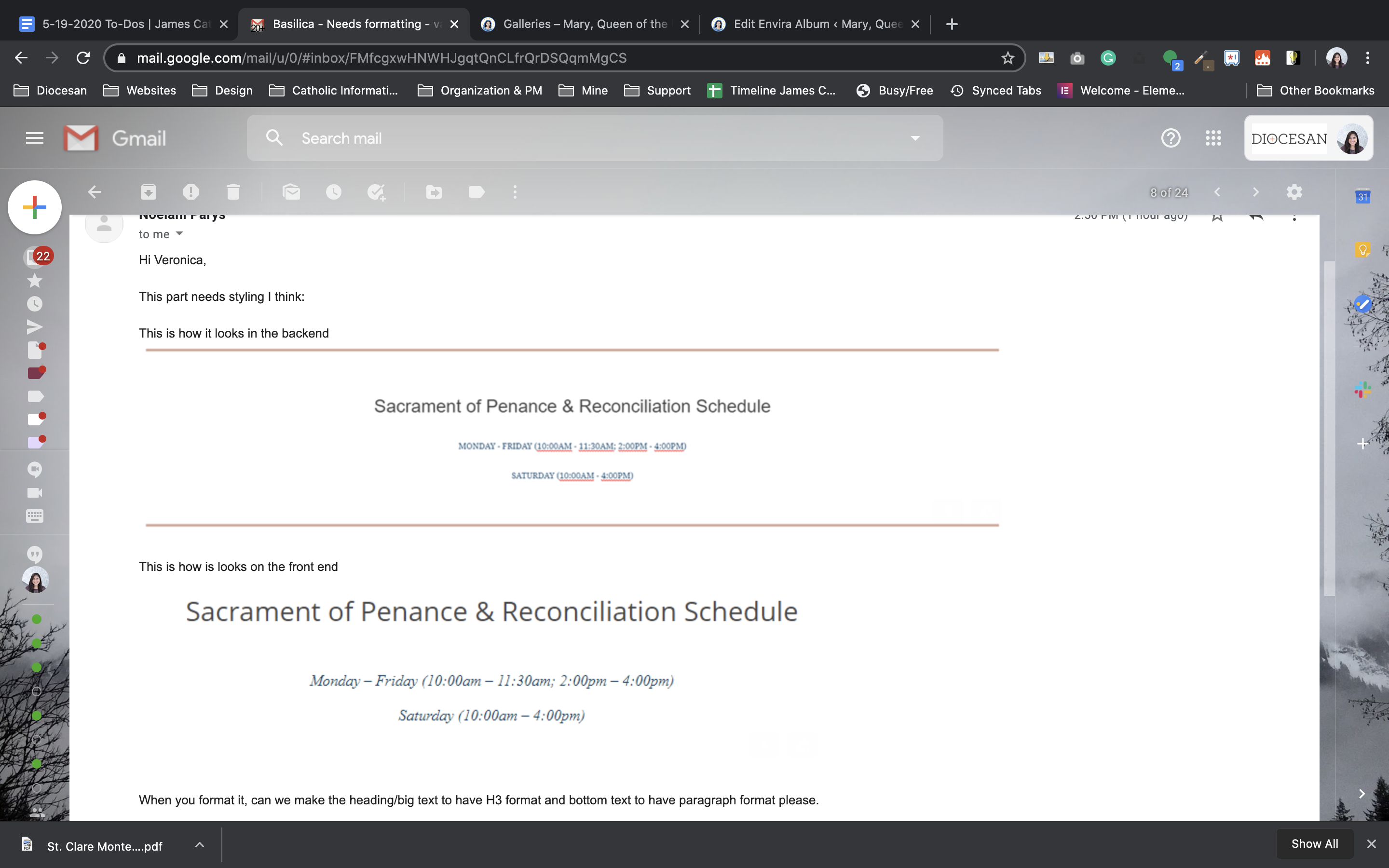Expand the side panel arrow at bottom right
This screenshot has width=1389, height=868.
coord(1362,793)
